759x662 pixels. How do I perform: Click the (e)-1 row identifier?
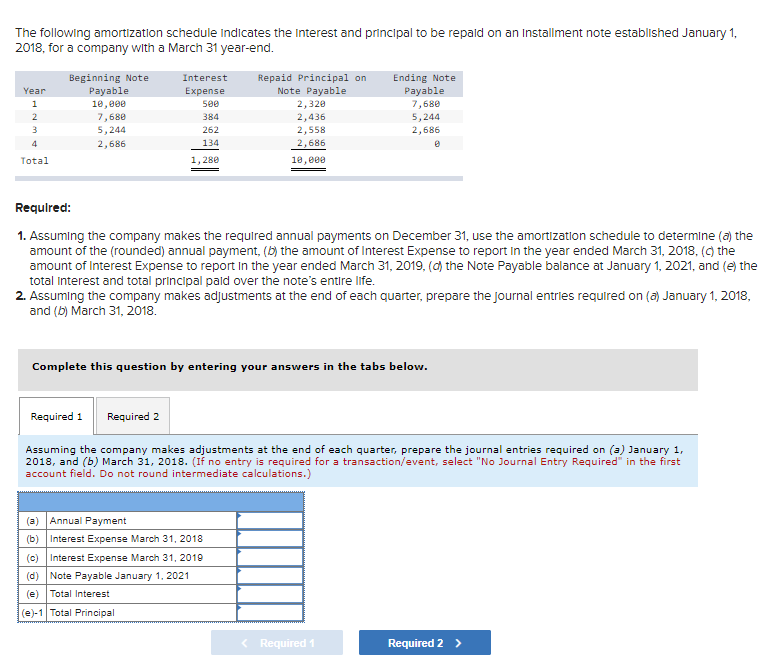point(32,613)
